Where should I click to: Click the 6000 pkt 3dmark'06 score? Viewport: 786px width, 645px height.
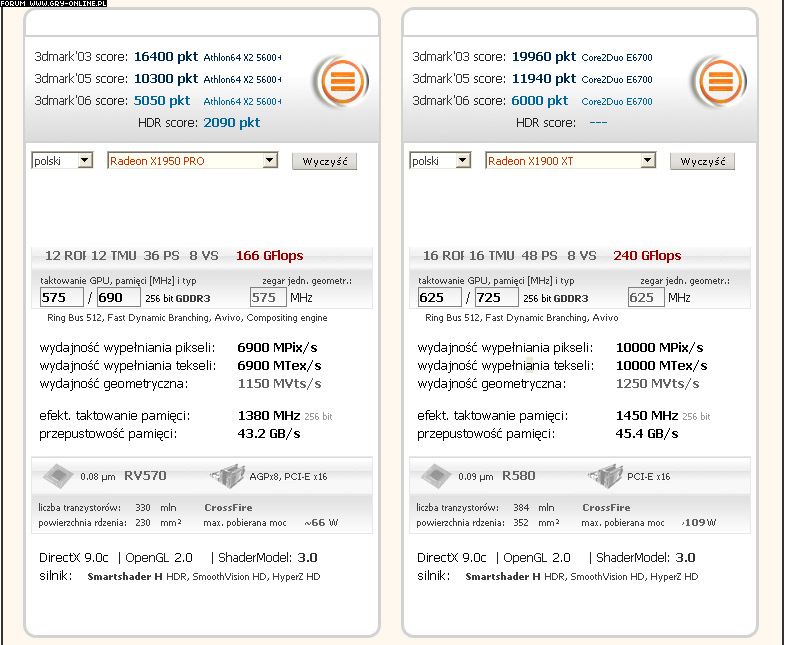click(x=540, y=101)
